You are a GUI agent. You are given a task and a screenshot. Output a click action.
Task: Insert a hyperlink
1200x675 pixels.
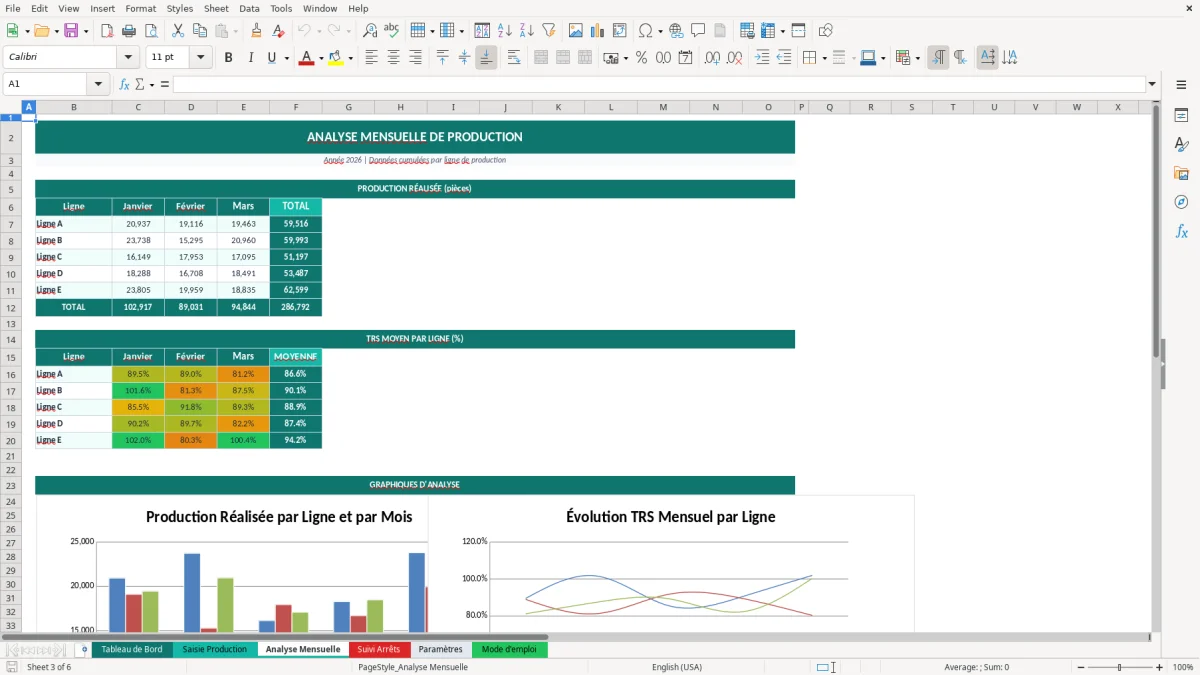pyautogui.click(x=676, y=31)
